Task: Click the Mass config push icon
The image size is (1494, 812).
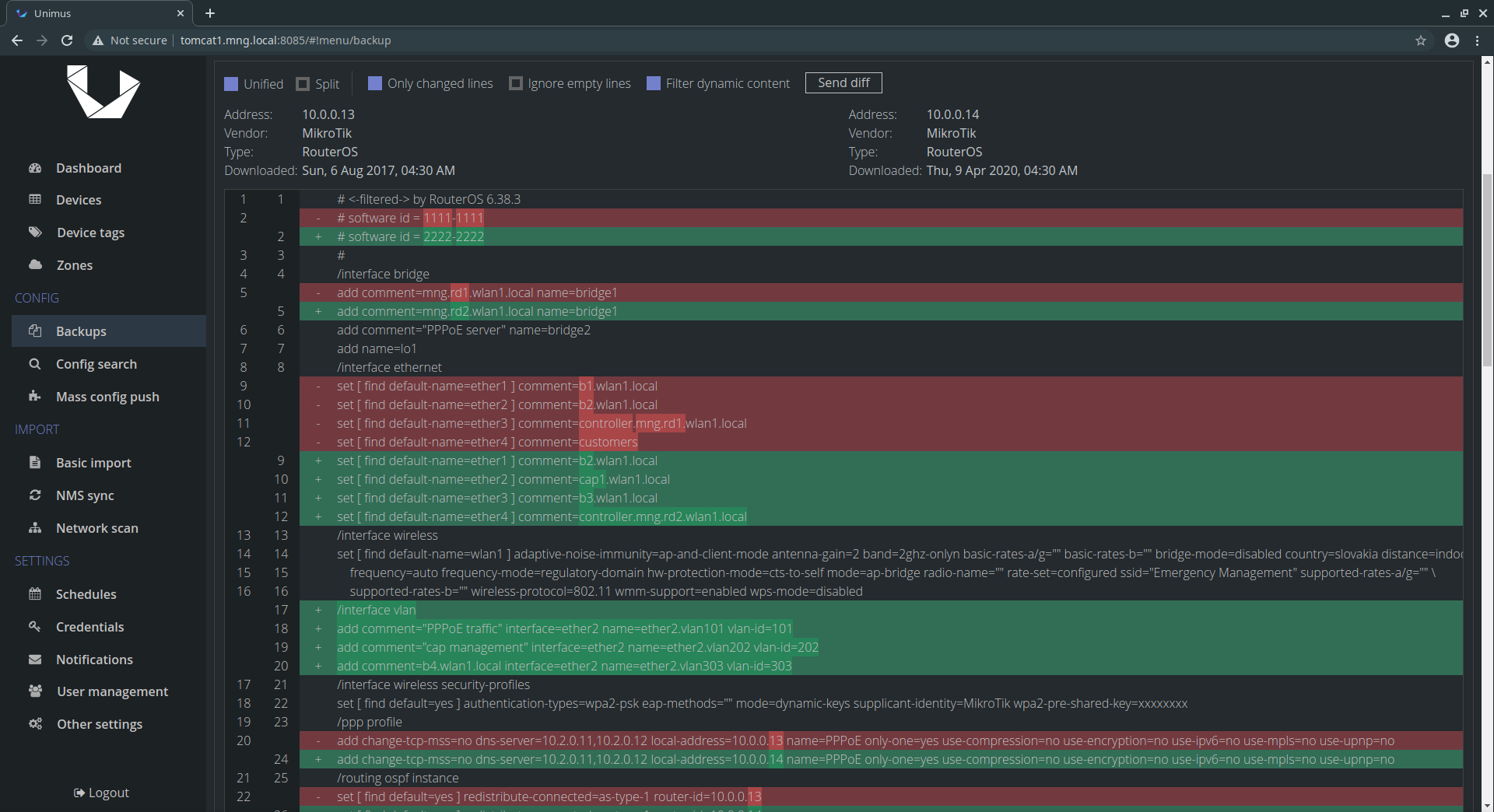Action: tap(35, 397)
